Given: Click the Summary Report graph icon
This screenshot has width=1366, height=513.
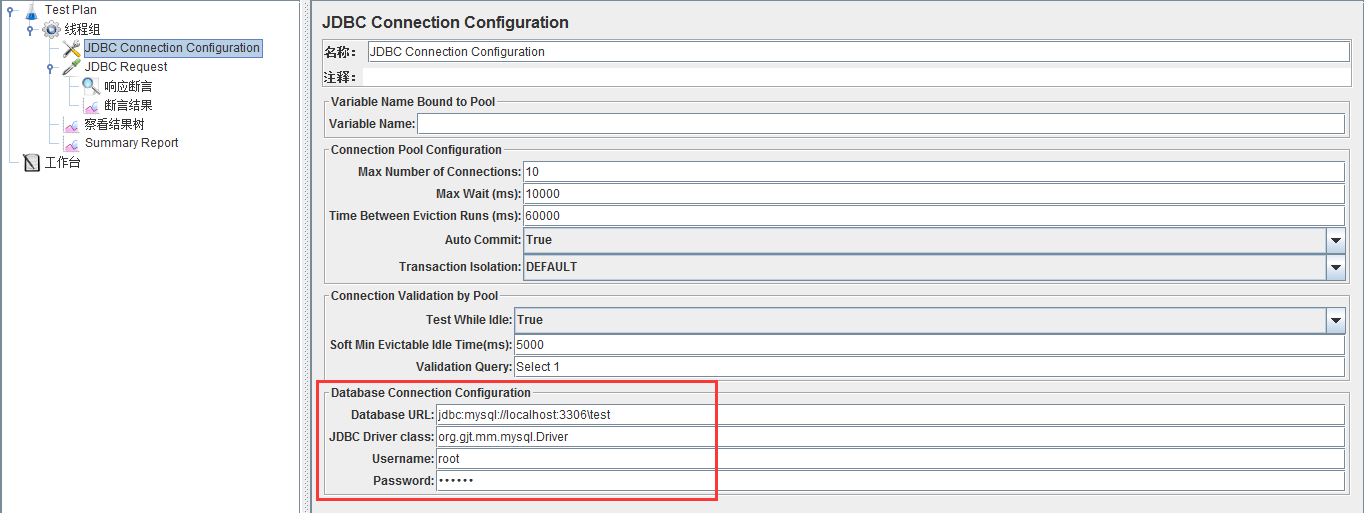Looking at the screenshot, I should click(71, 143).
